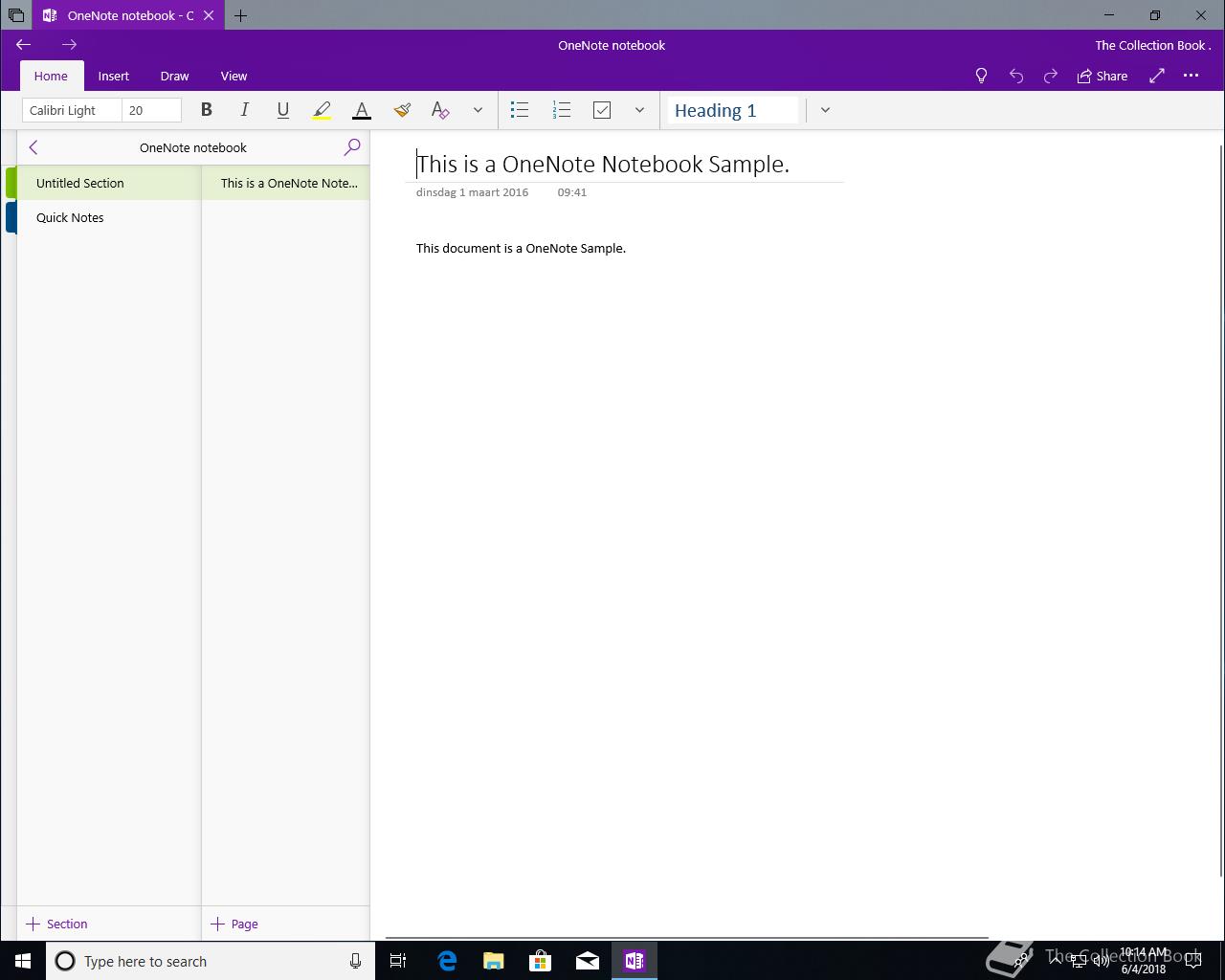The height and width of the screenshot is (980, 1225).
Task: Toggle Italic formatting
Action: (244, 110)
